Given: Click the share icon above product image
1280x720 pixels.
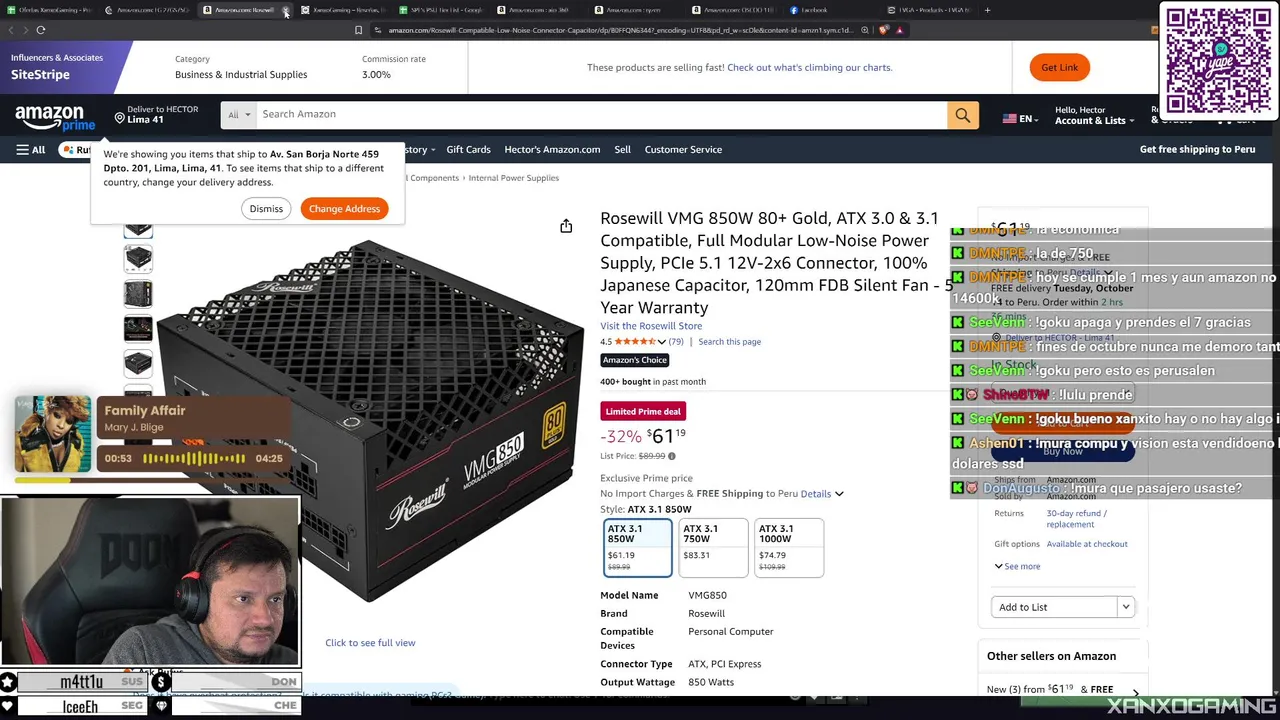Looking at the screenshot, I should tap(566, 226).
